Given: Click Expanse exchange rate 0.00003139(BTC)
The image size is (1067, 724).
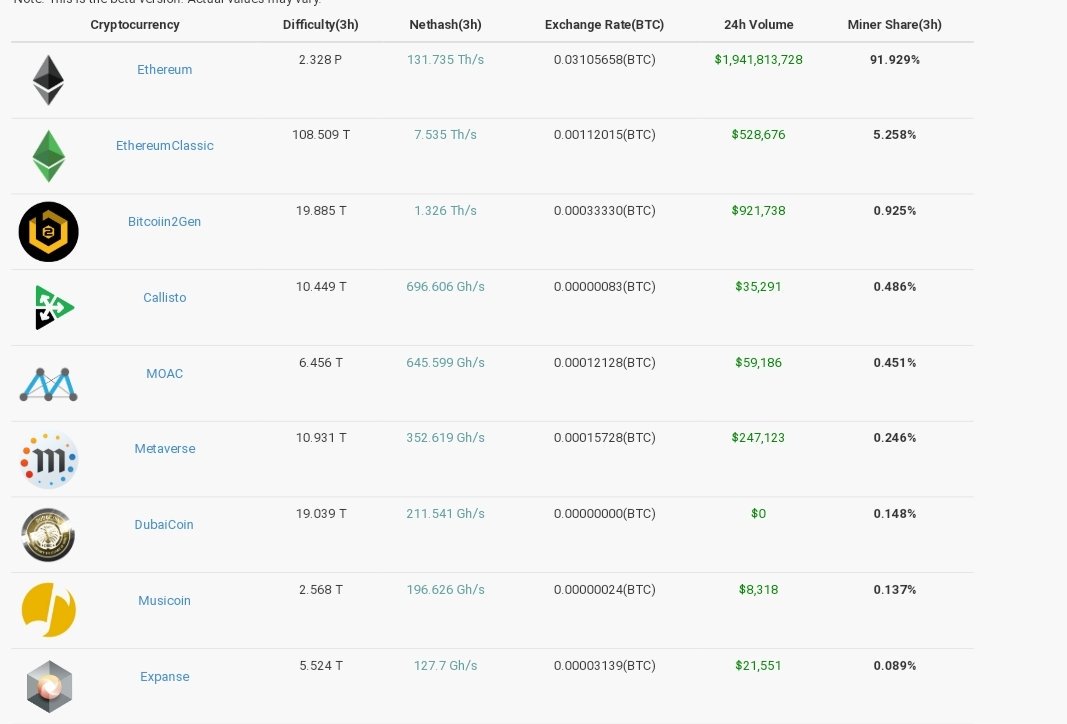Looking at the screenshot, I should 605,665.
